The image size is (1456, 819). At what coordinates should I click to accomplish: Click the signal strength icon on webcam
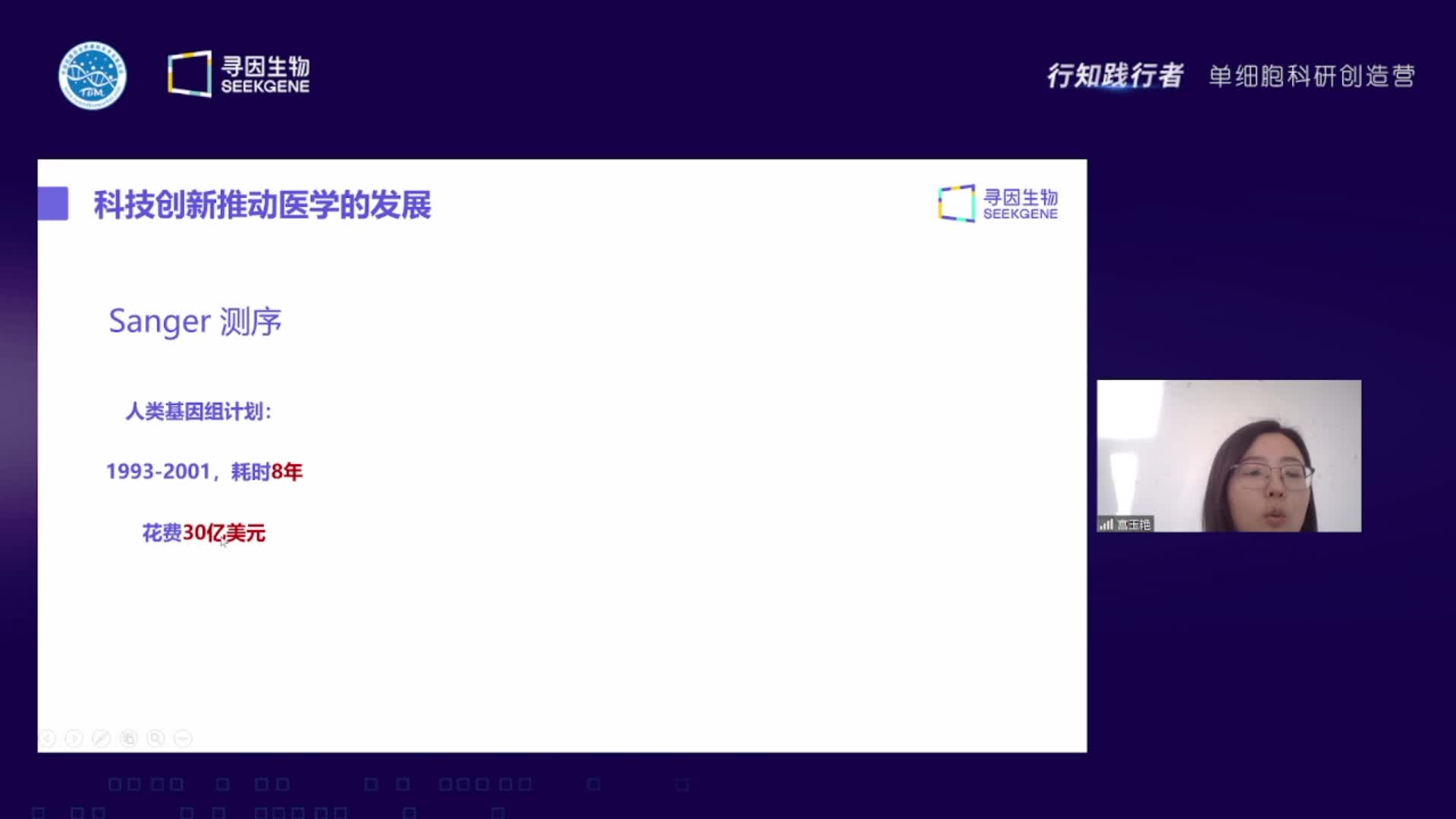click(x=1106, y=524)
